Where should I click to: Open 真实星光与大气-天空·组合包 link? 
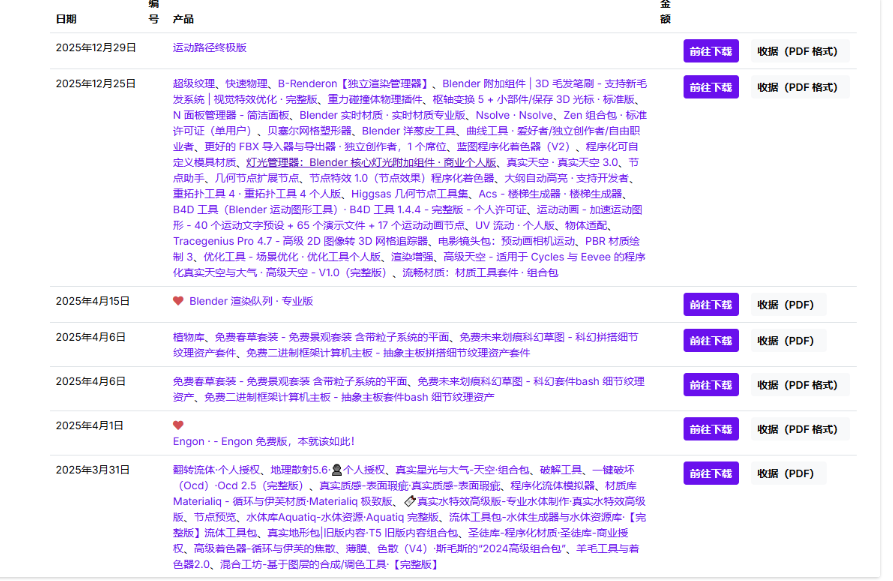coord(462,470)
